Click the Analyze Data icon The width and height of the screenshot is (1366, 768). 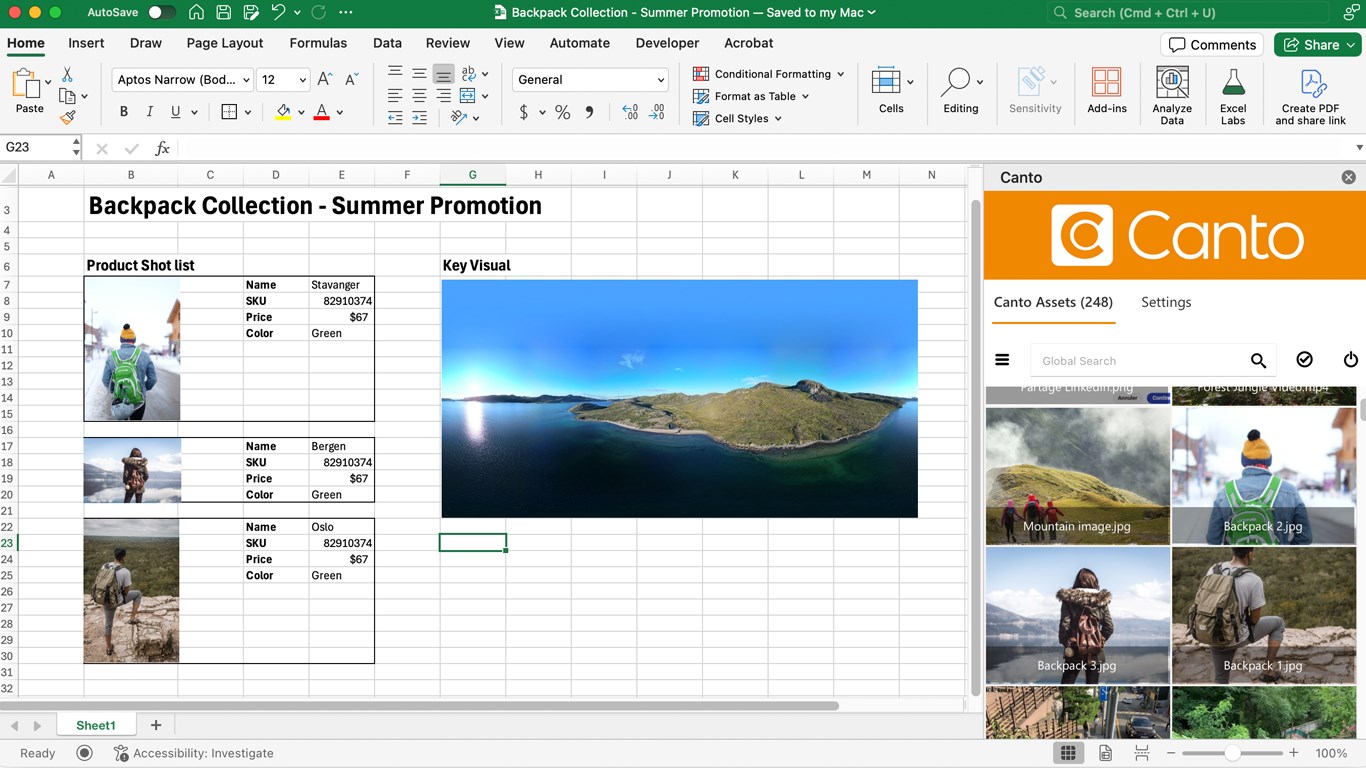(x=1172, y=95)
